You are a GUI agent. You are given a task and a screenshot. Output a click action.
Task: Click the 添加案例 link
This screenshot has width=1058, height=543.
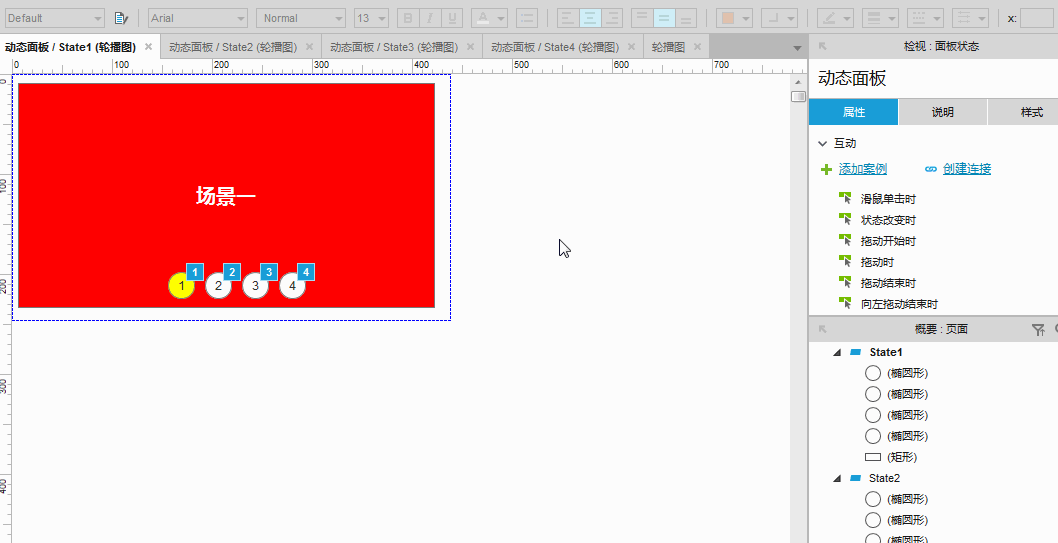click(862, 169)
